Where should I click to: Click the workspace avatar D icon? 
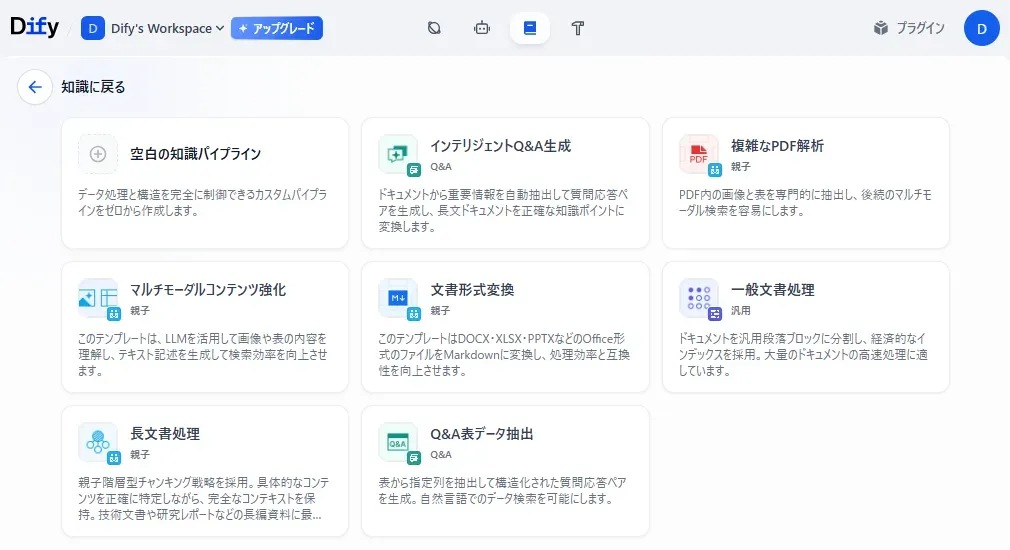click(93, 28)
